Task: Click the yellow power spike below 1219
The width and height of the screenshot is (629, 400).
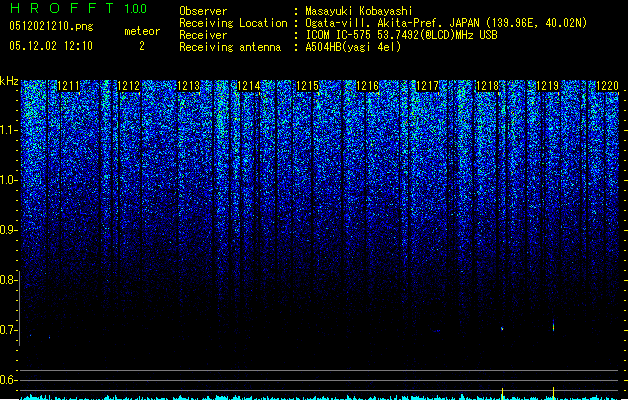Action: point(554,393)
